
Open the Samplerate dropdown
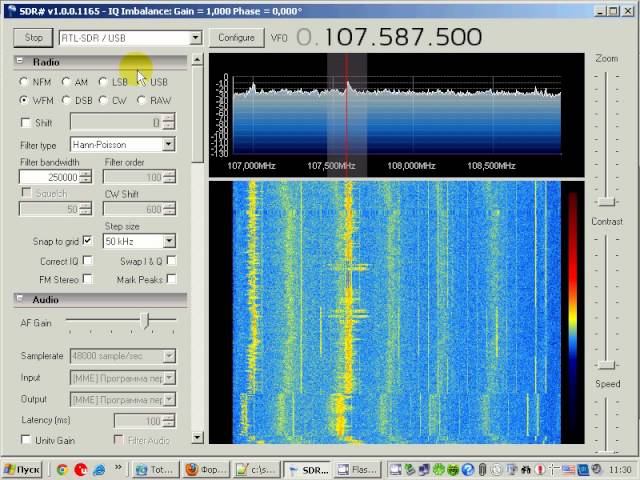pos(169,356)
